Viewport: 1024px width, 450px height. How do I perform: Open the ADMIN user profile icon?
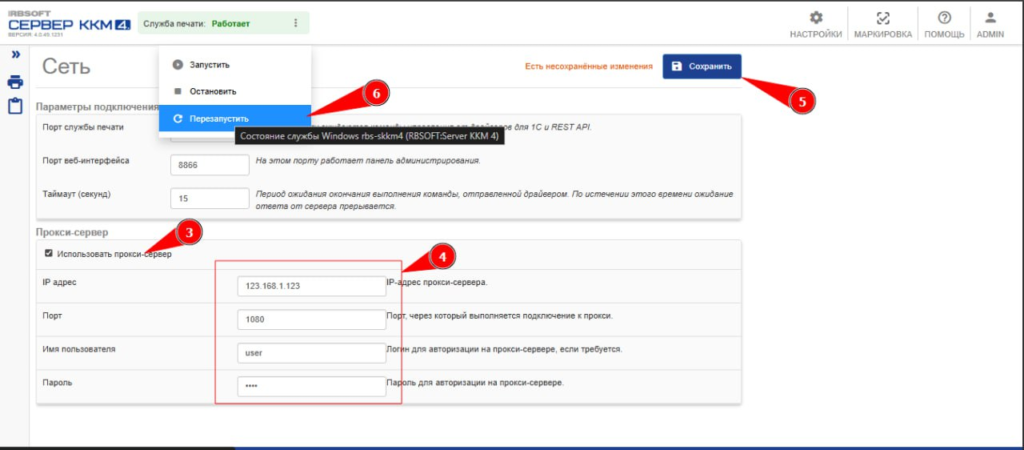click(990, 18)
